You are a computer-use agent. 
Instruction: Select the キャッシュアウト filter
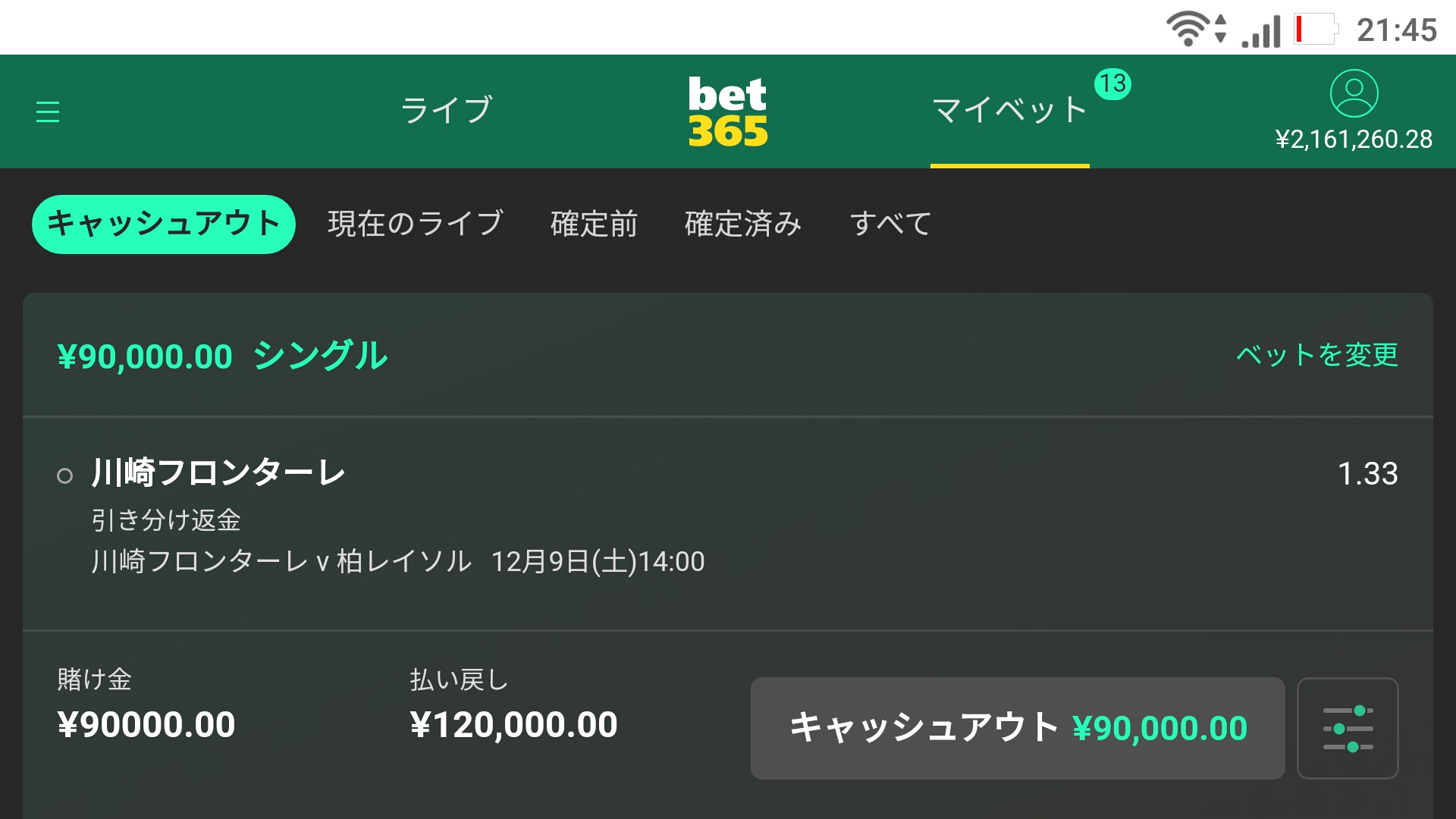pos(164,224)
